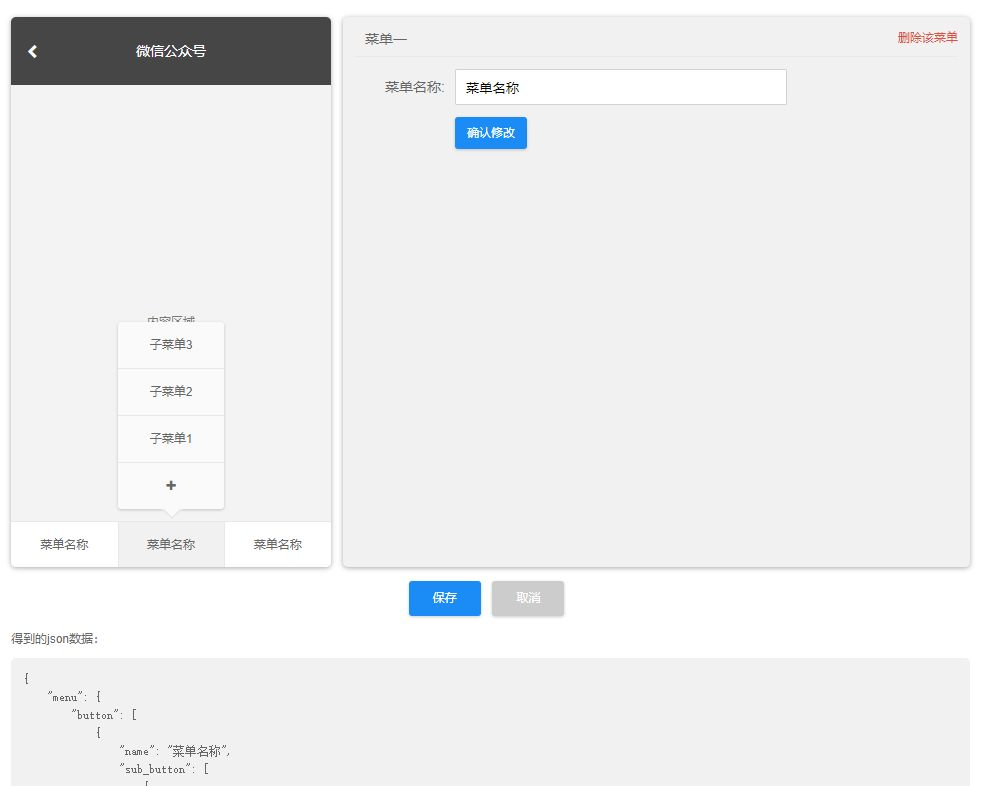Viewport: 986px width, 786px height.
Task: Click the 得到的json数据 label
Action: click(x=55, y=639)
